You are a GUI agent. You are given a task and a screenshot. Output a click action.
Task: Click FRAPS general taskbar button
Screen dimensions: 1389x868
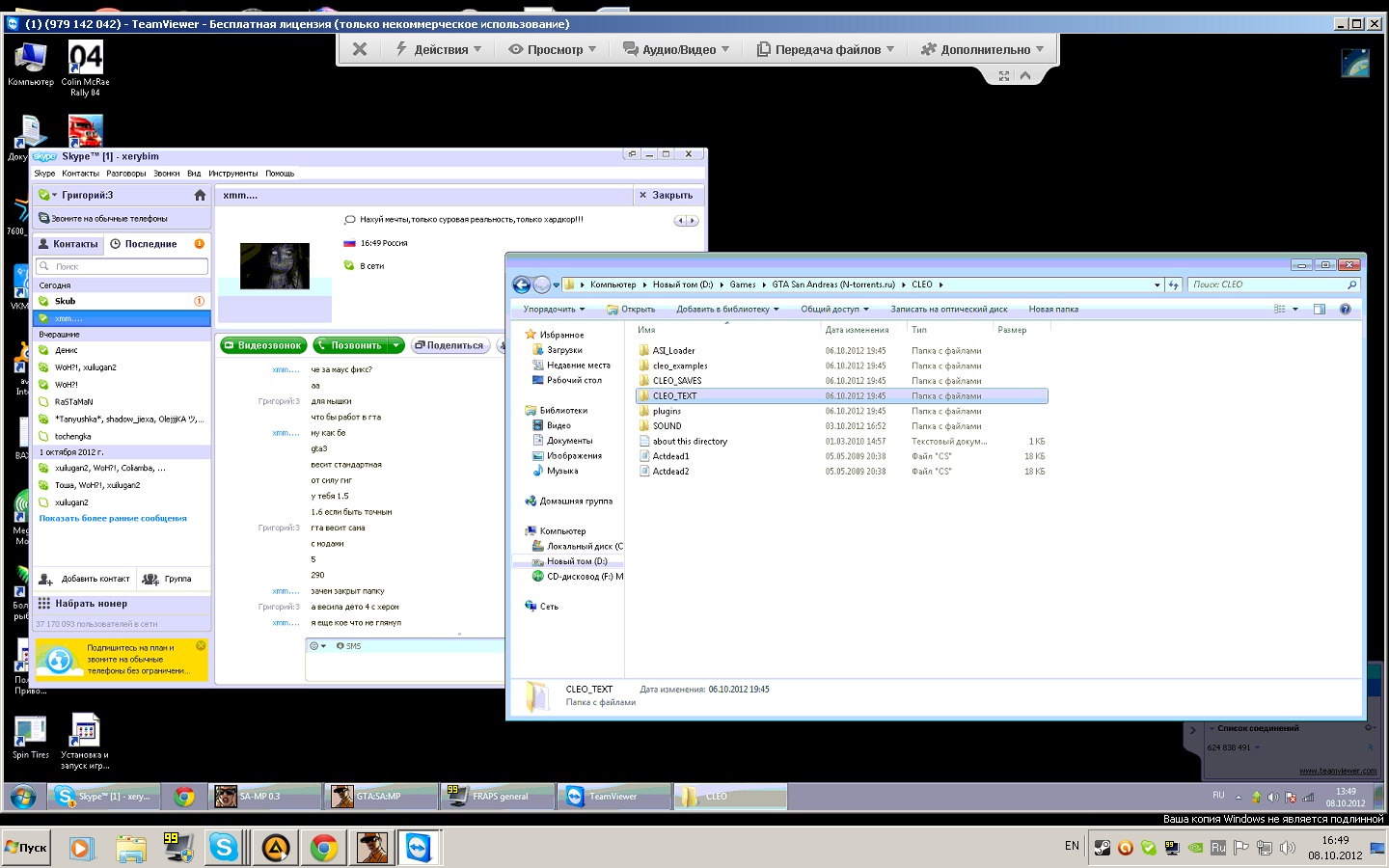point(498,797)
